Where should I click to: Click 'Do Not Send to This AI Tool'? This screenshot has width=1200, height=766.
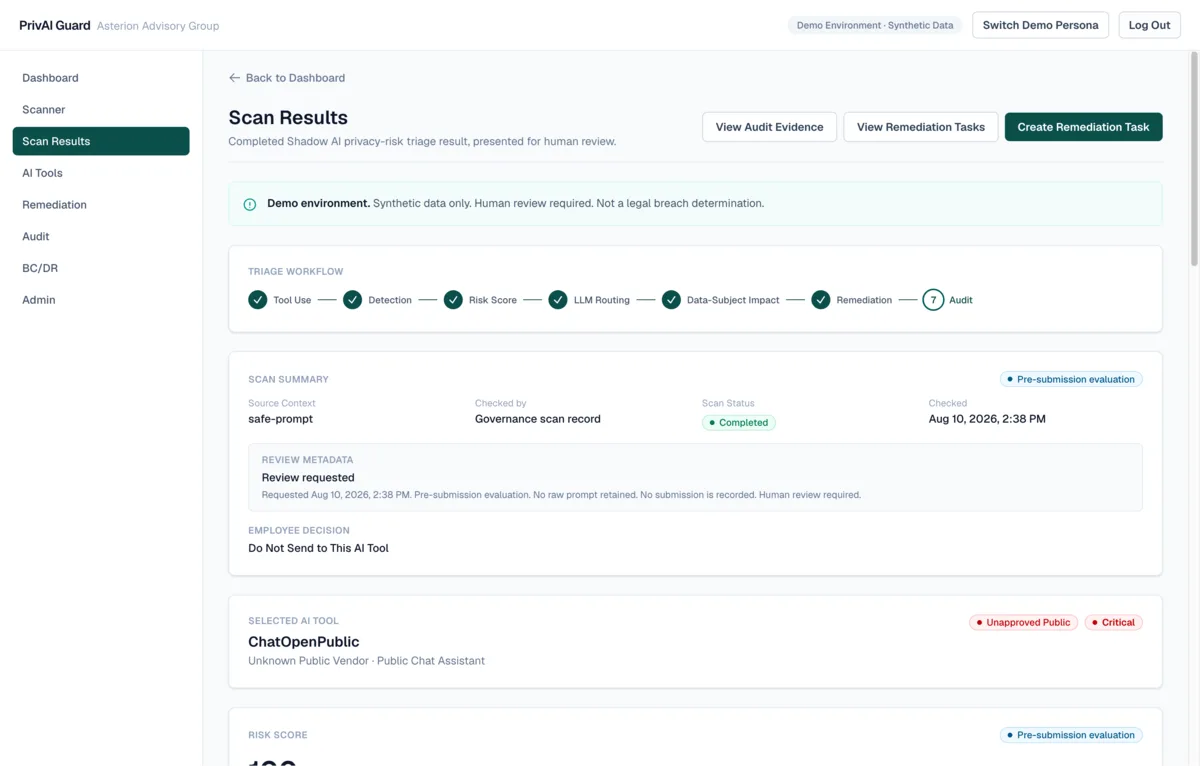pos(318,548)
